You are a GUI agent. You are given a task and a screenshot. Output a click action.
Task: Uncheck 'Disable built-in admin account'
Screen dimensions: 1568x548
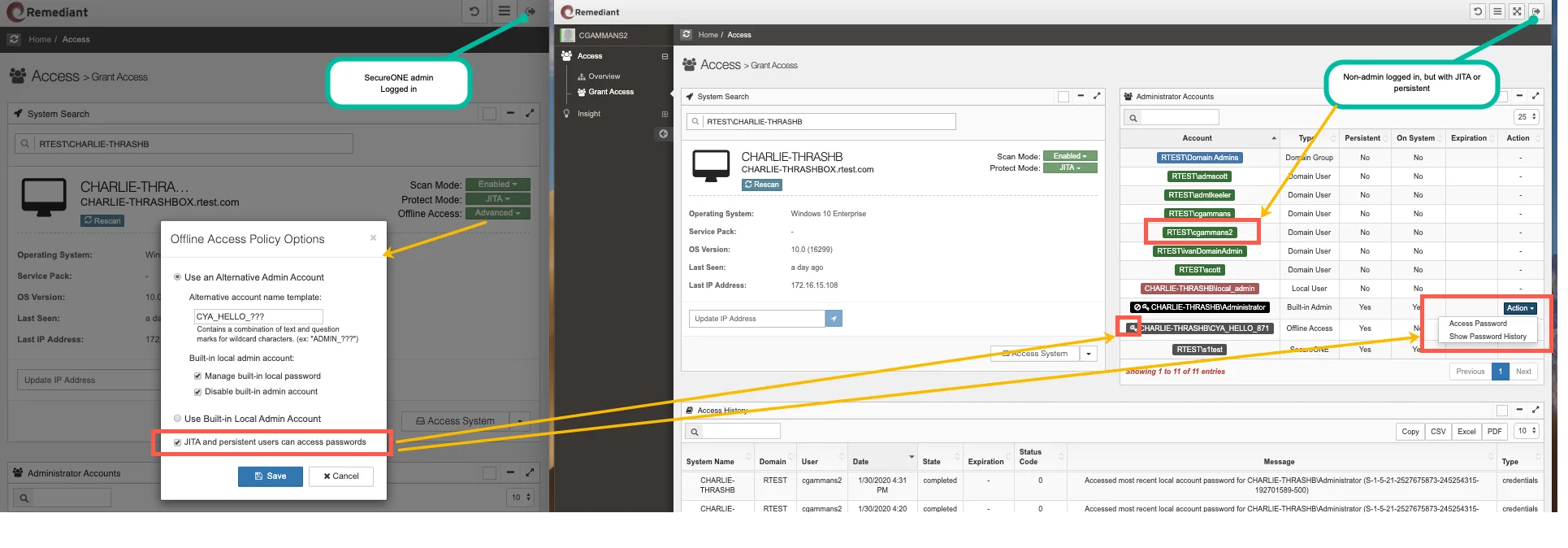[x=197, y=392]
